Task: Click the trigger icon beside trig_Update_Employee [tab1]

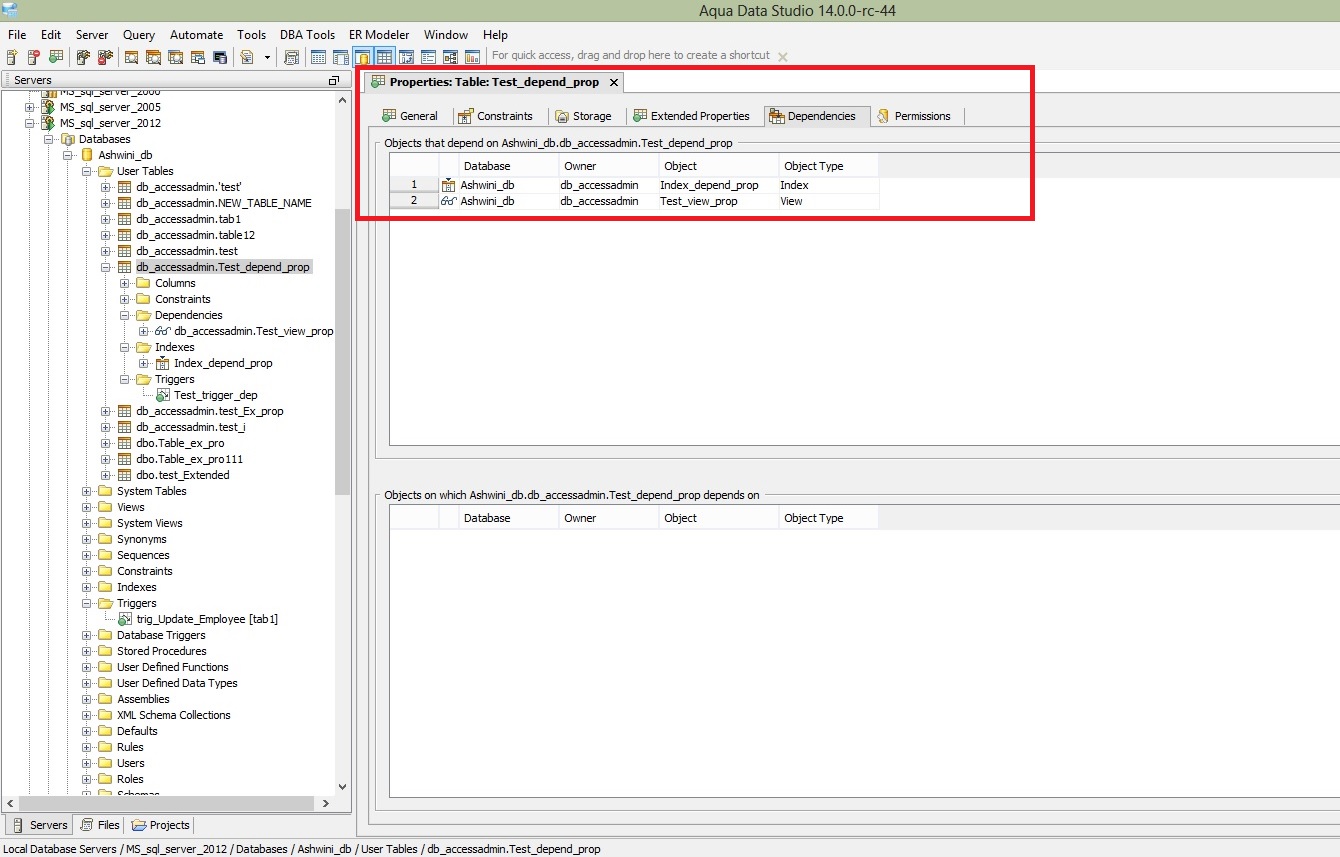Action: pos(125,619)
